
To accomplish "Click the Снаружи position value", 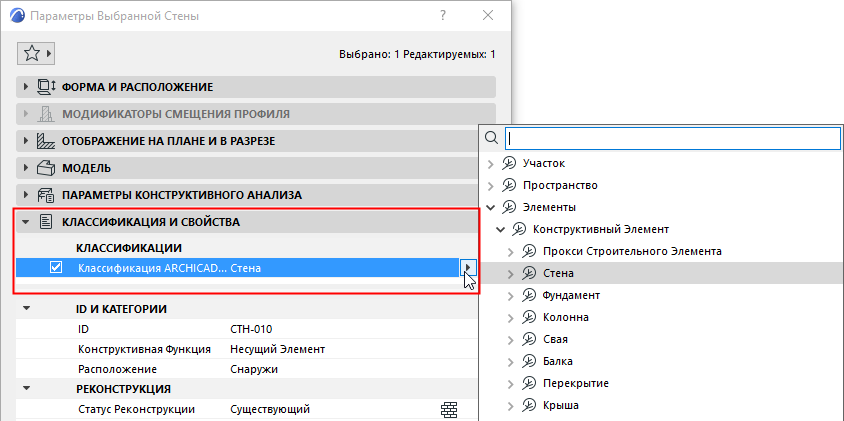I will (x=254, y=369).
